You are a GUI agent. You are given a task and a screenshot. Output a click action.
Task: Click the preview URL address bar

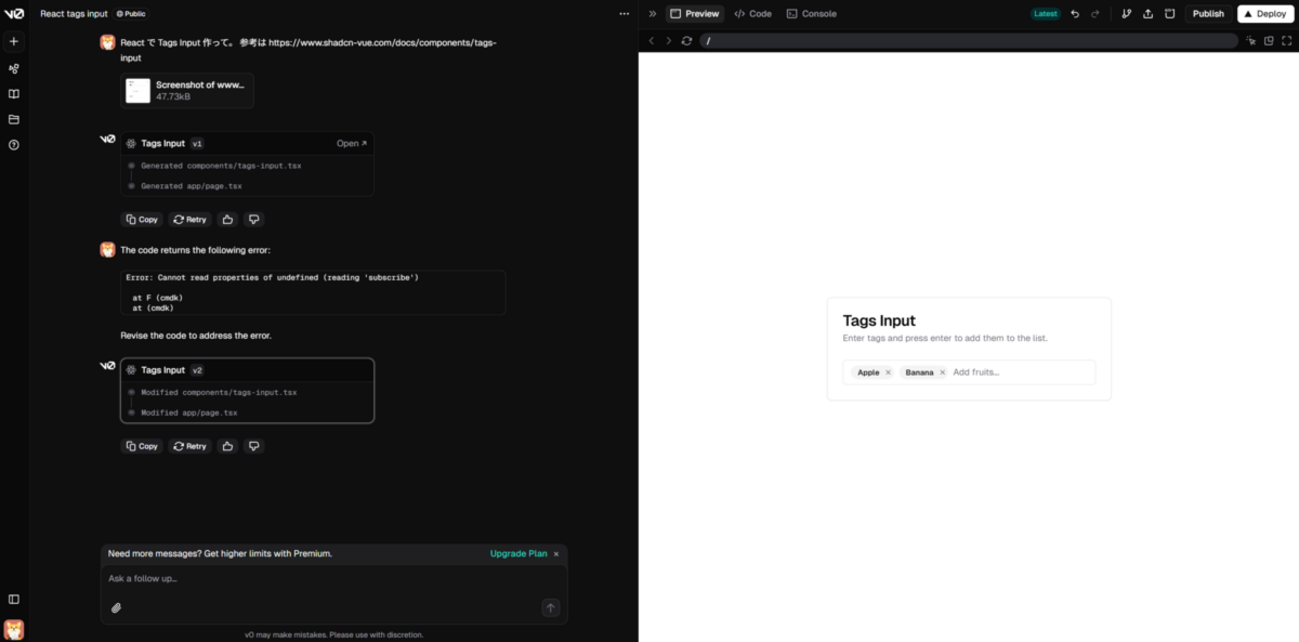969,41
